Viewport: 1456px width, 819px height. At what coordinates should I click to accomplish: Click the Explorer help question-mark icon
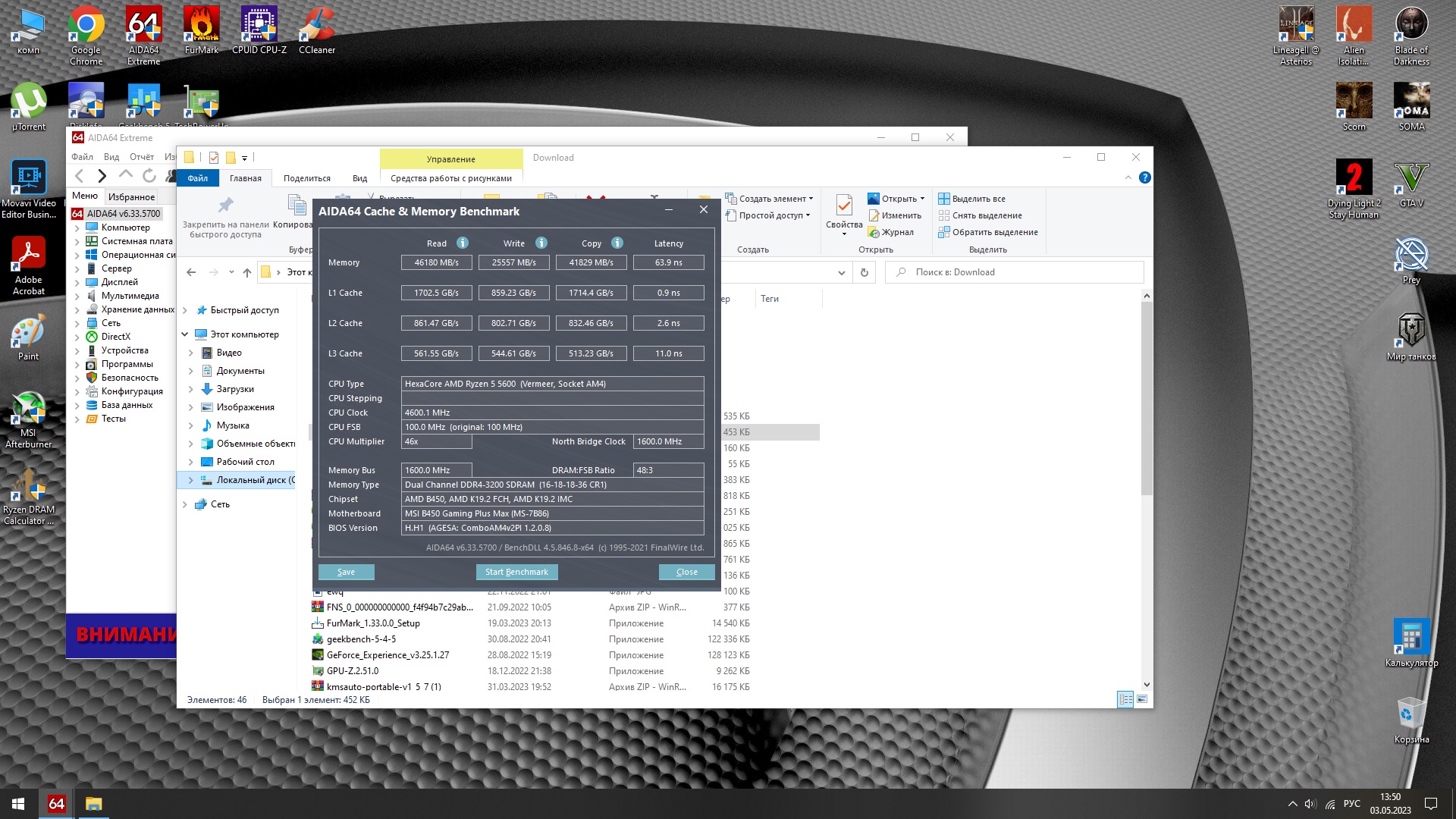pos(1144,177)
